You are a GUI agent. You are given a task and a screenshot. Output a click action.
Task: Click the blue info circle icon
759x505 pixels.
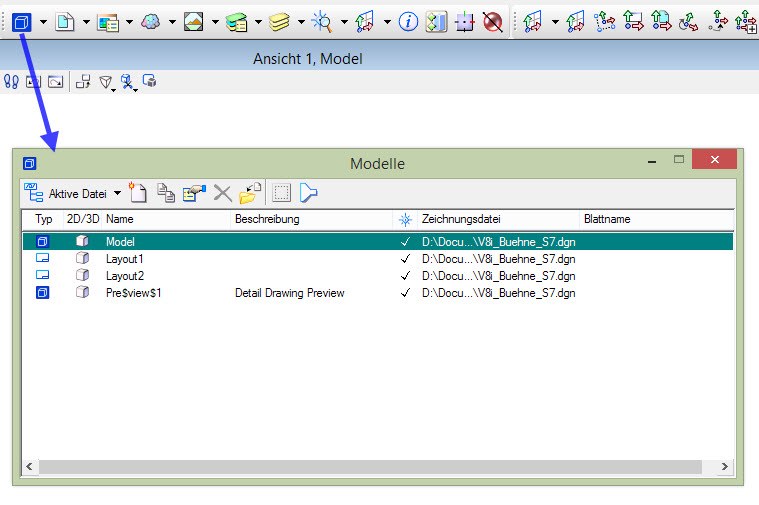[x=408, y=22]
